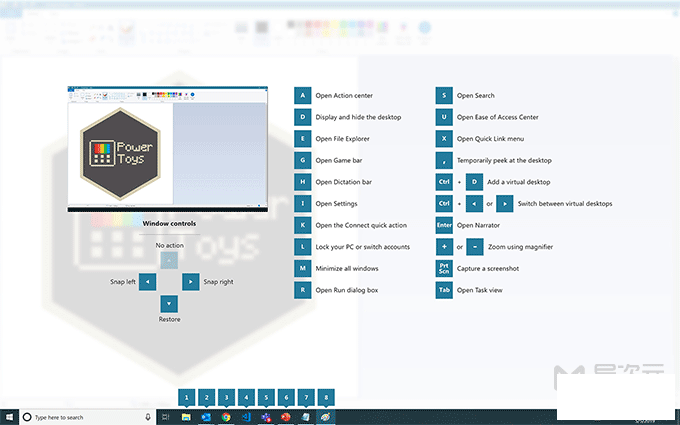Click the microphone icon in taskbar search
This screenshot has width=680, height=425.
(148, 417)
